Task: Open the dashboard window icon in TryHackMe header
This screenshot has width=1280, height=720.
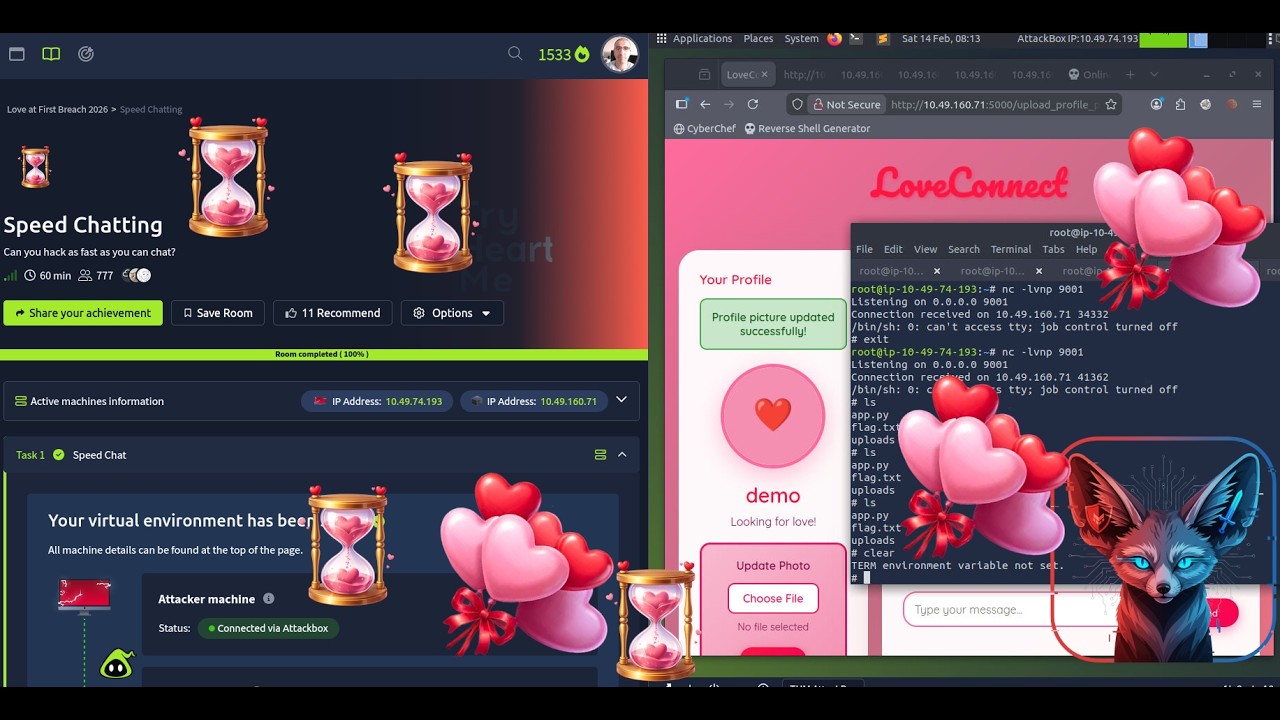Action: point(16,54)
